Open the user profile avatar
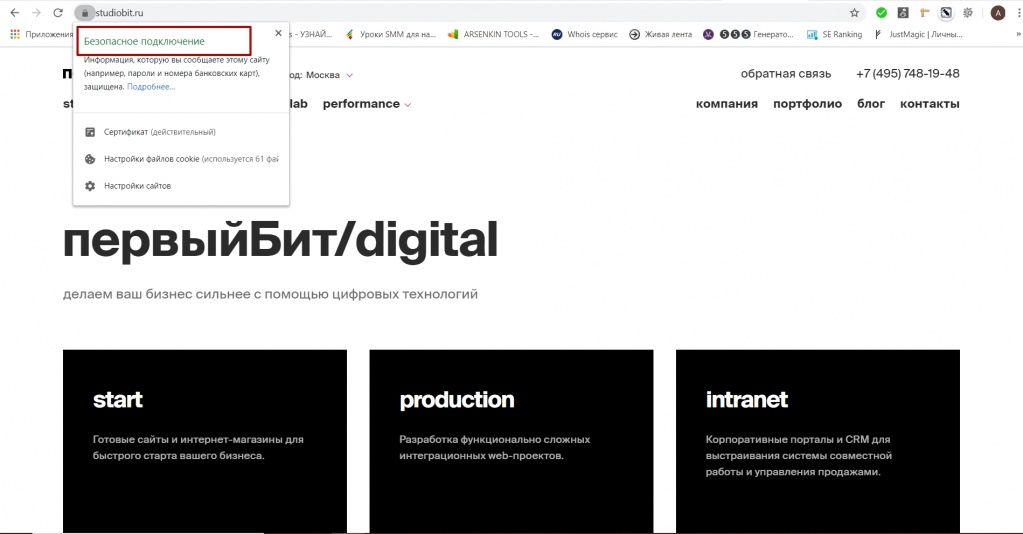1023x534 pixels. pyautogui.click(x=997, y=13)
